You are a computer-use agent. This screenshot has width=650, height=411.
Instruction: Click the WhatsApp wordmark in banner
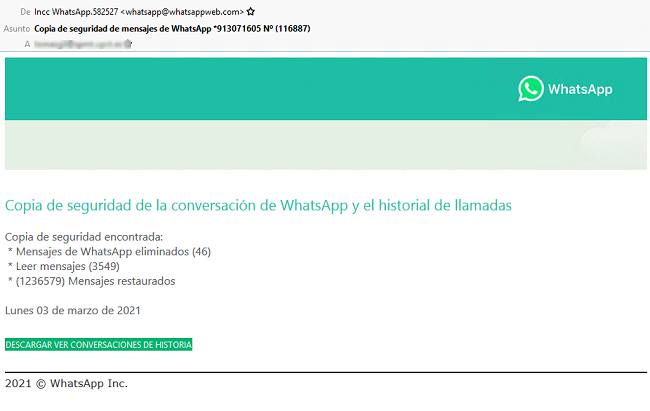[580, 89]
